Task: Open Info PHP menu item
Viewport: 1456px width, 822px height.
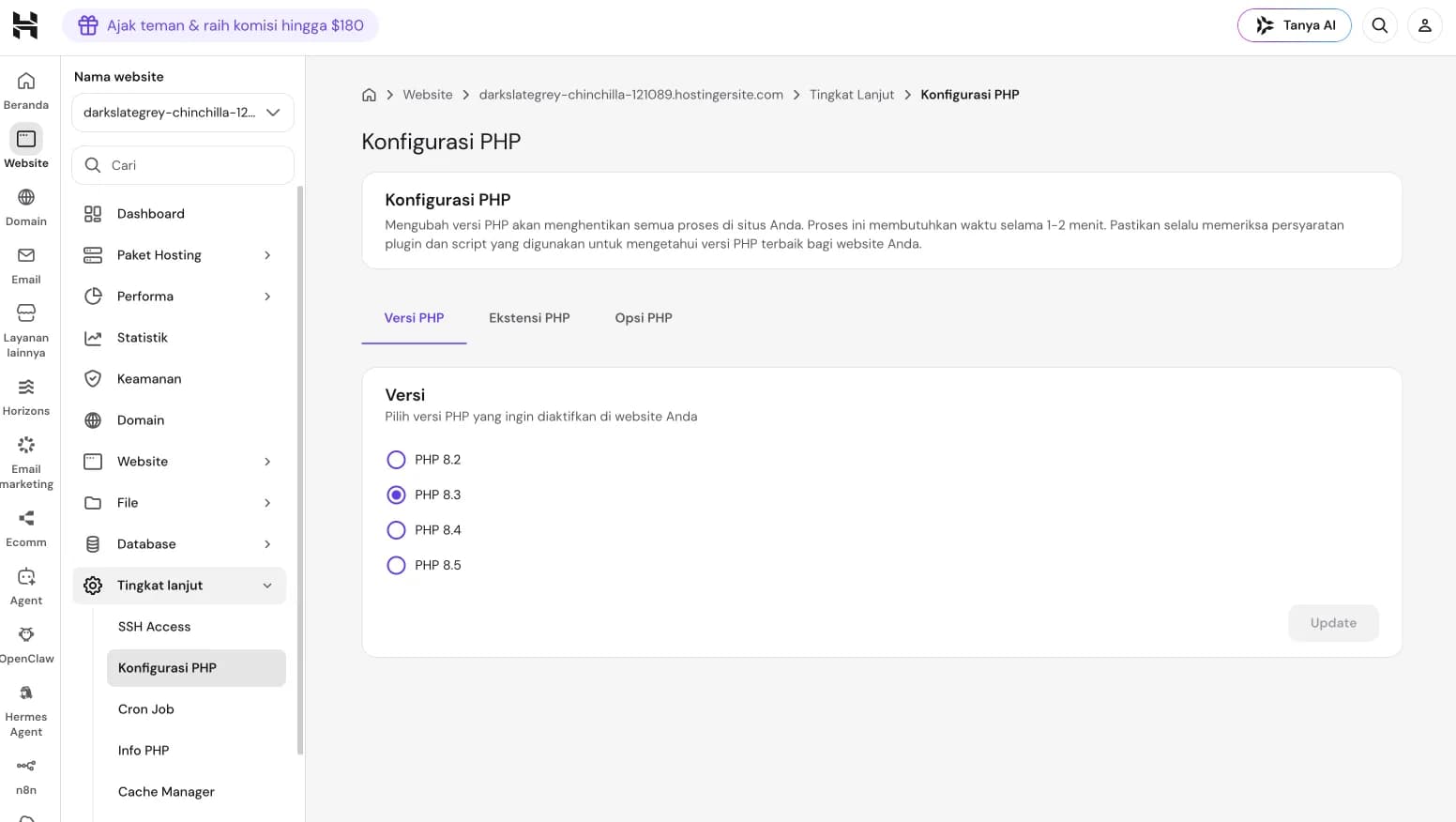Action: point(196,751)
